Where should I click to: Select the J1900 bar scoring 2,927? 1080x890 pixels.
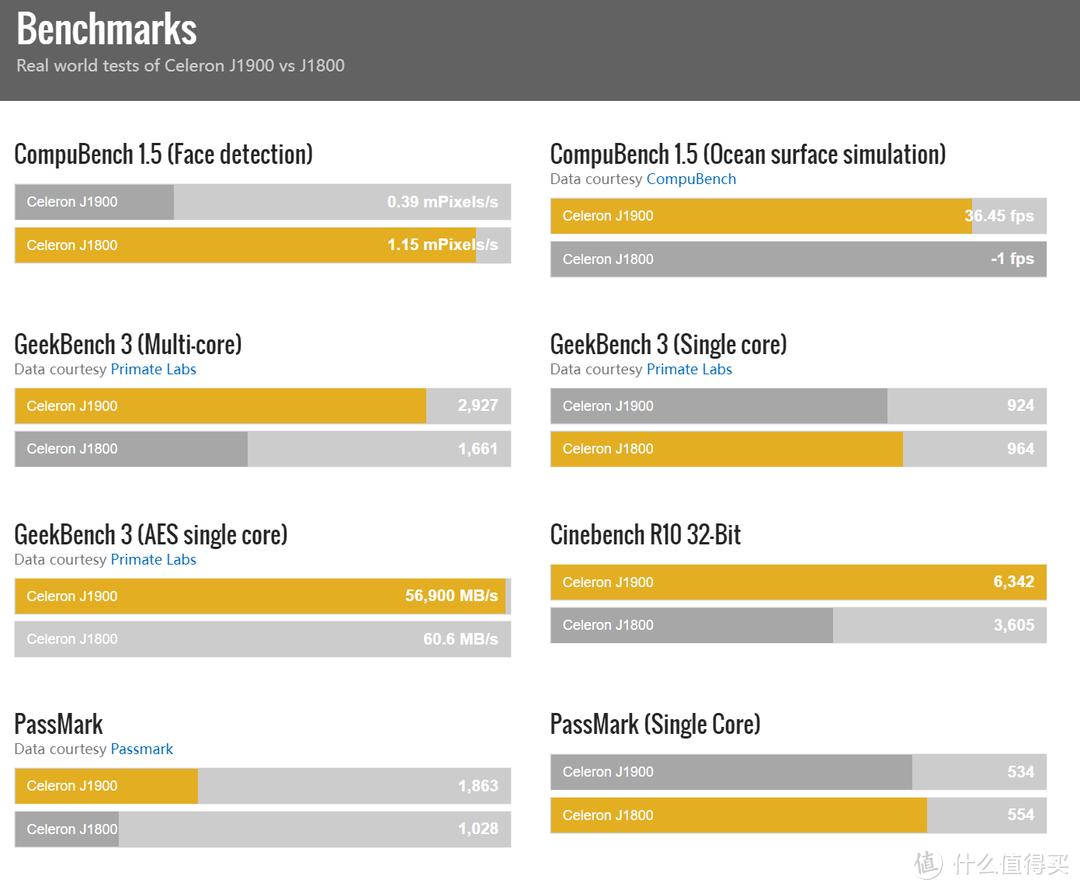(x=262, y=406)
